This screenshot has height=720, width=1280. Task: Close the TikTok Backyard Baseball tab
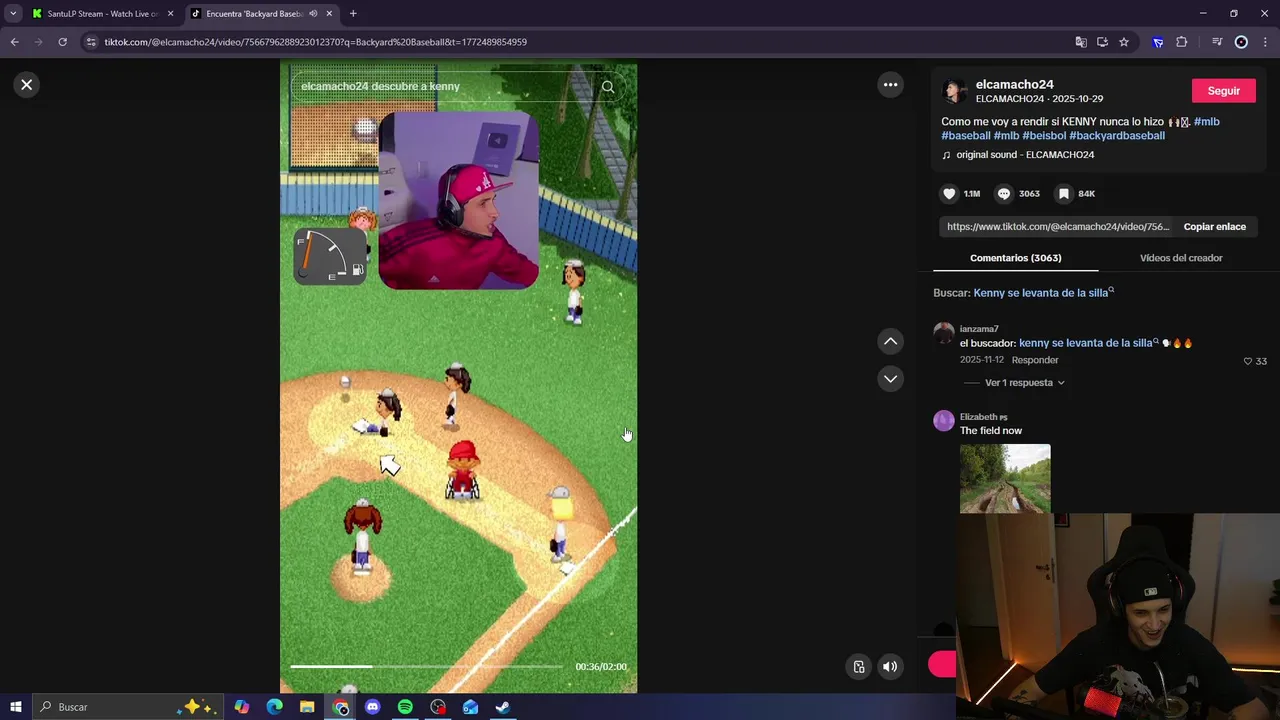(x=328, y=14)
